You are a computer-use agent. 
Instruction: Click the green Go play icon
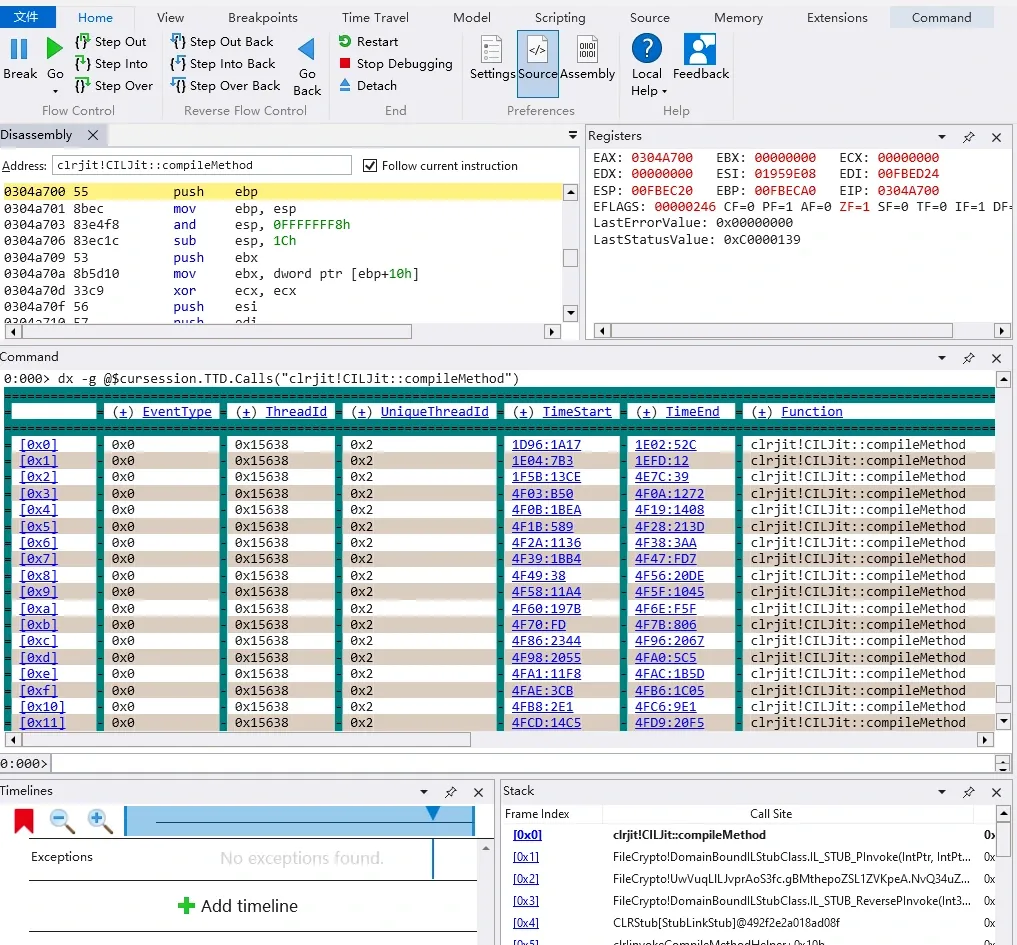pos(54,48)
